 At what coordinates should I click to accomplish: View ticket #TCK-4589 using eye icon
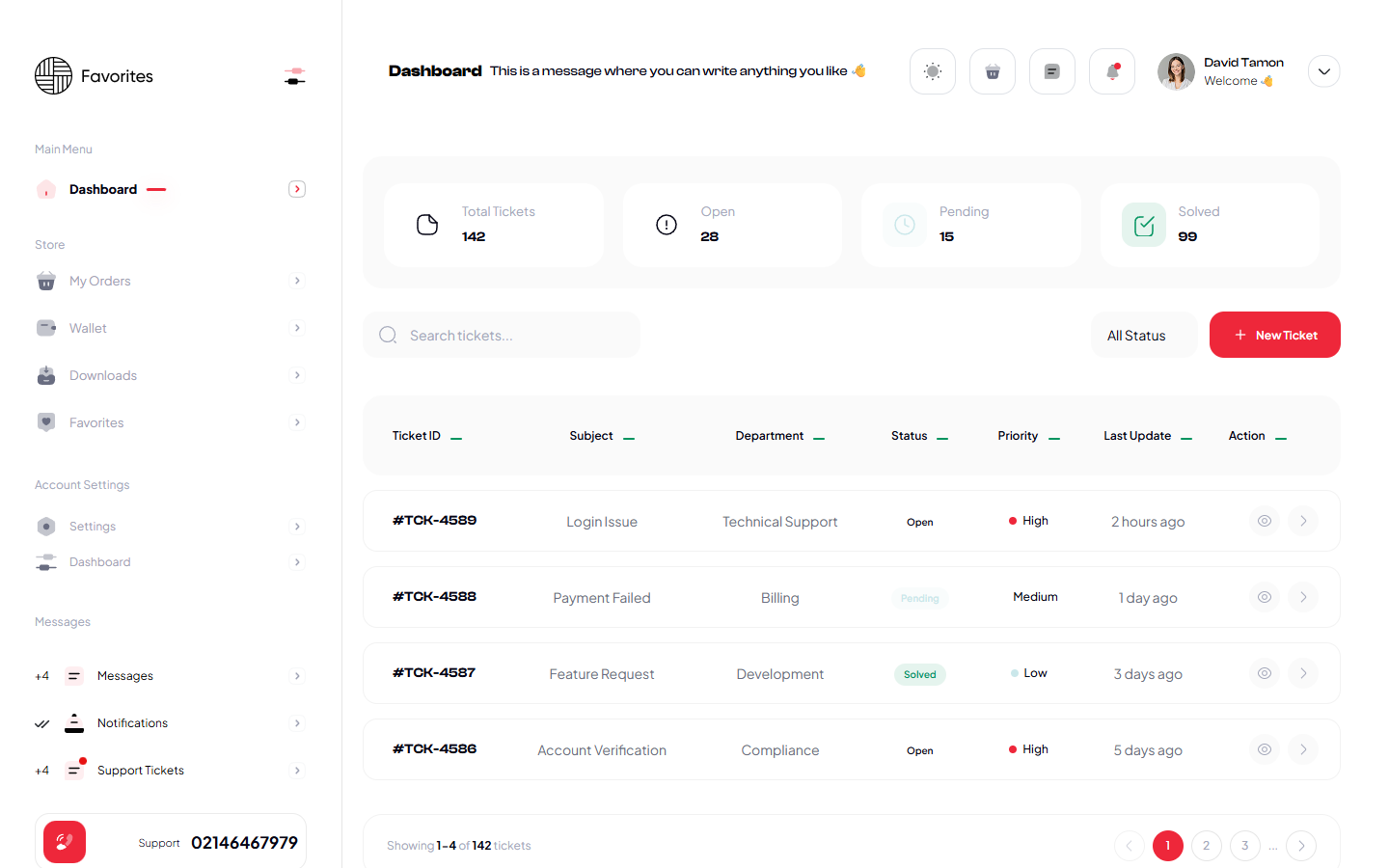[x=1264, y=521]
